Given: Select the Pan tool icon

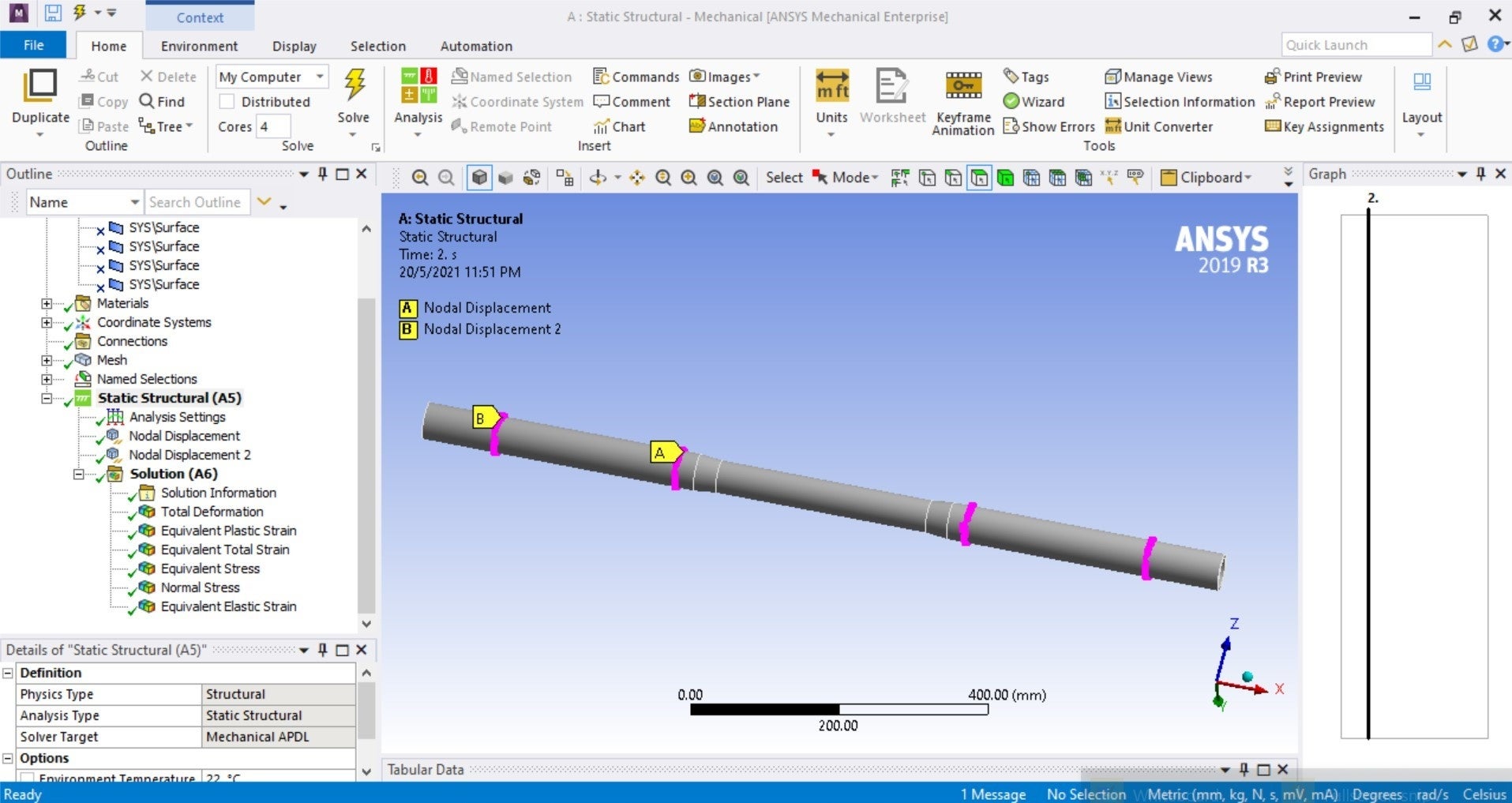Looking at the screenshot, I should [636, 178].
